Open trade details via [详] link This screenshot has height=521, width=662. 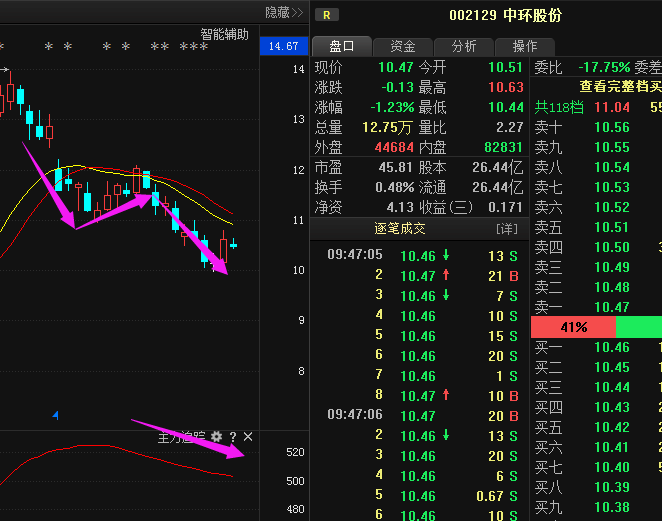(507, 229)
